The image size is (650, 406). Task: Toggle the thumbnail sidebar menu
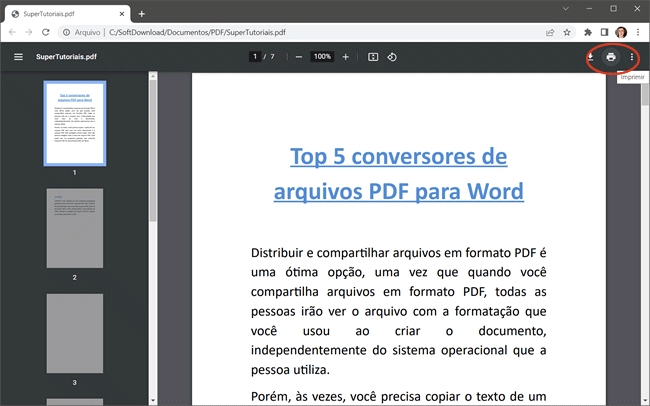click(x=18, y=57)
